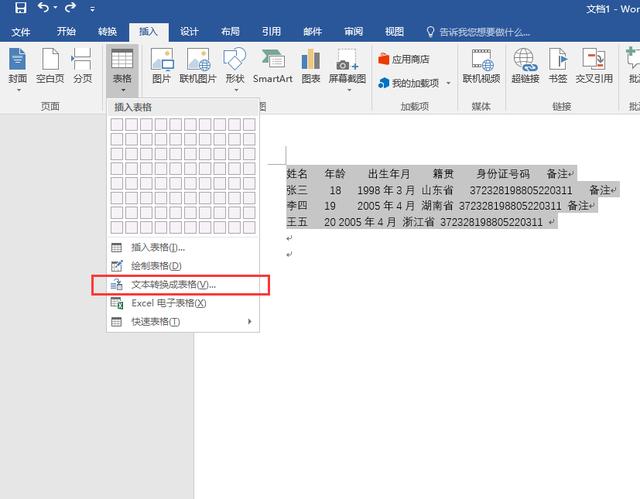This screenshot has width=640, height=499.
Task: Click the header text 身份证号码
Action: [x=503, y=174]
